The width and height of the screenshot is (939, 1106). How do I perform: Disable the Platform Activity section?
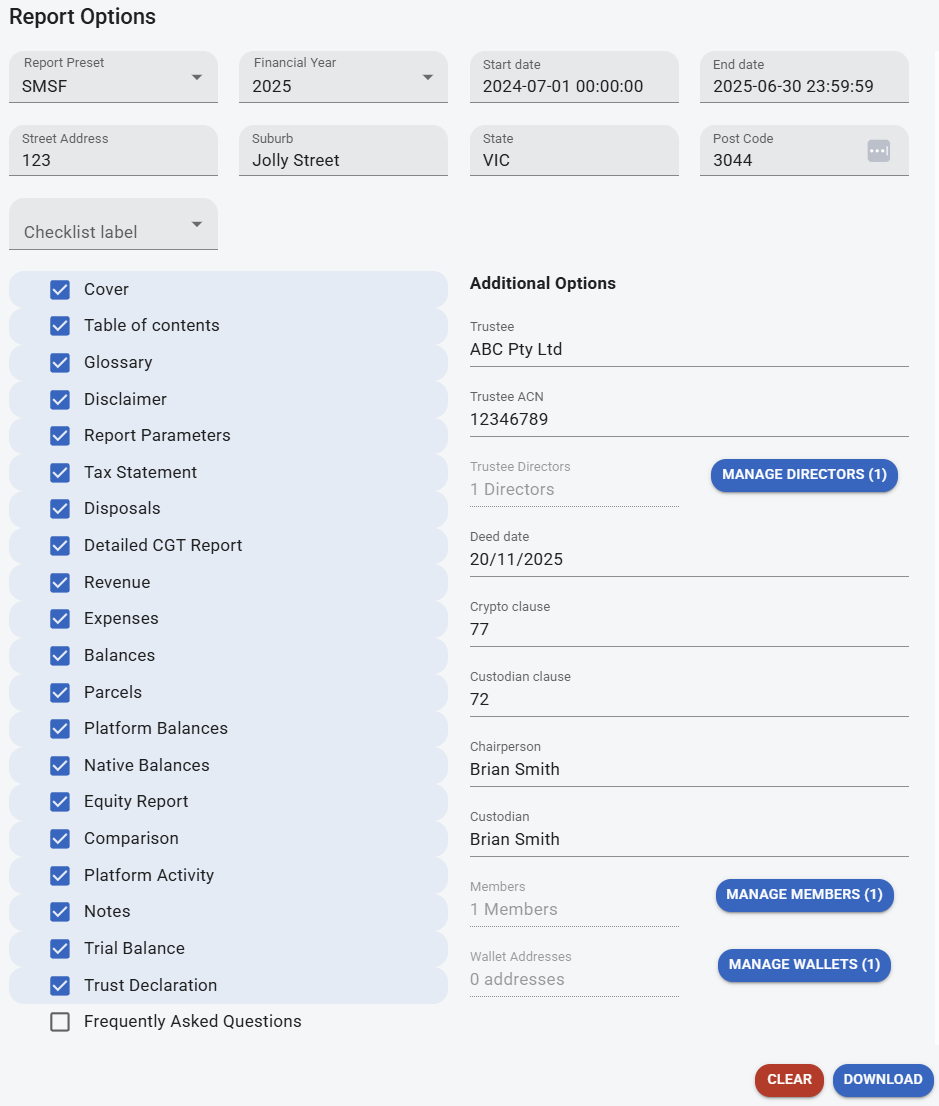coord(60,874)
